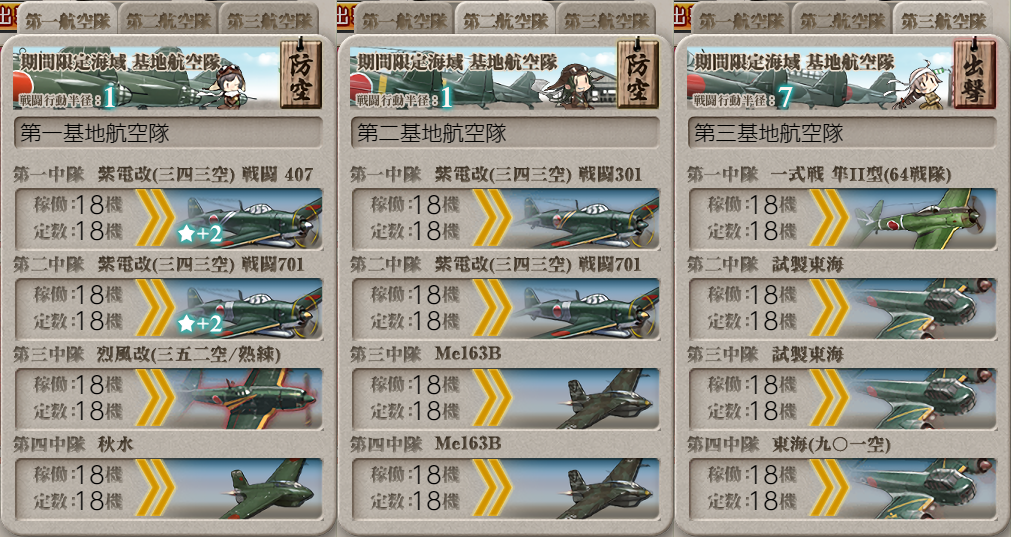
Task: Click the 第一基地航空隊 name field
Action: [168, 133]
